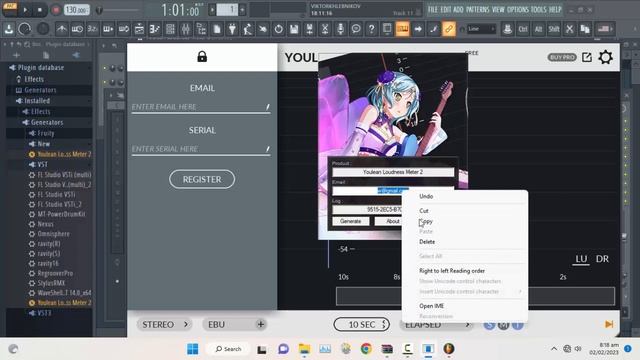
Task: Click the question mark help icon
Action: [371, 29]
